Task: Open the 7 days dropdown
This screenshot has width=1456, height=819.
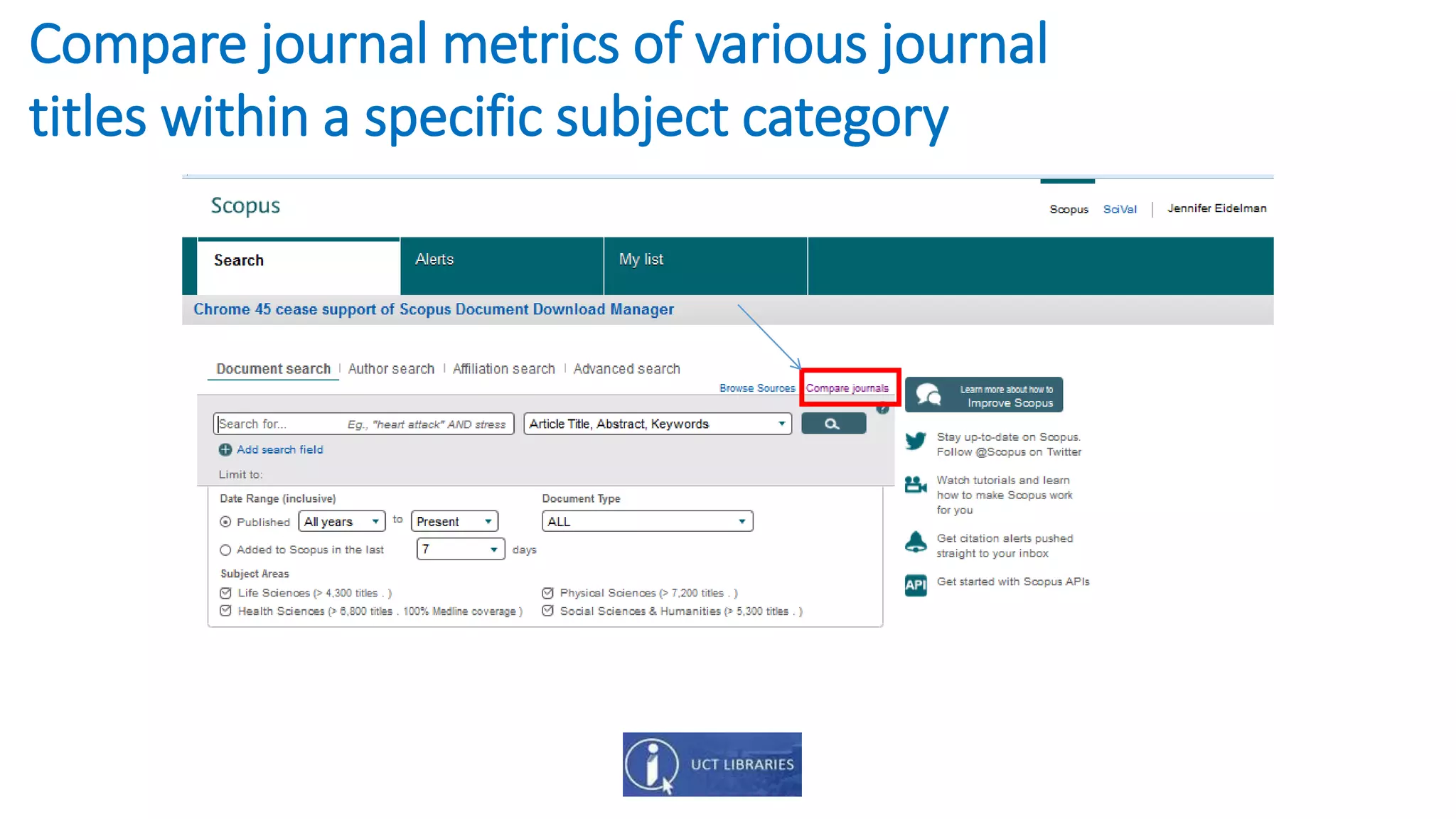Action: (x=461, y=550)
